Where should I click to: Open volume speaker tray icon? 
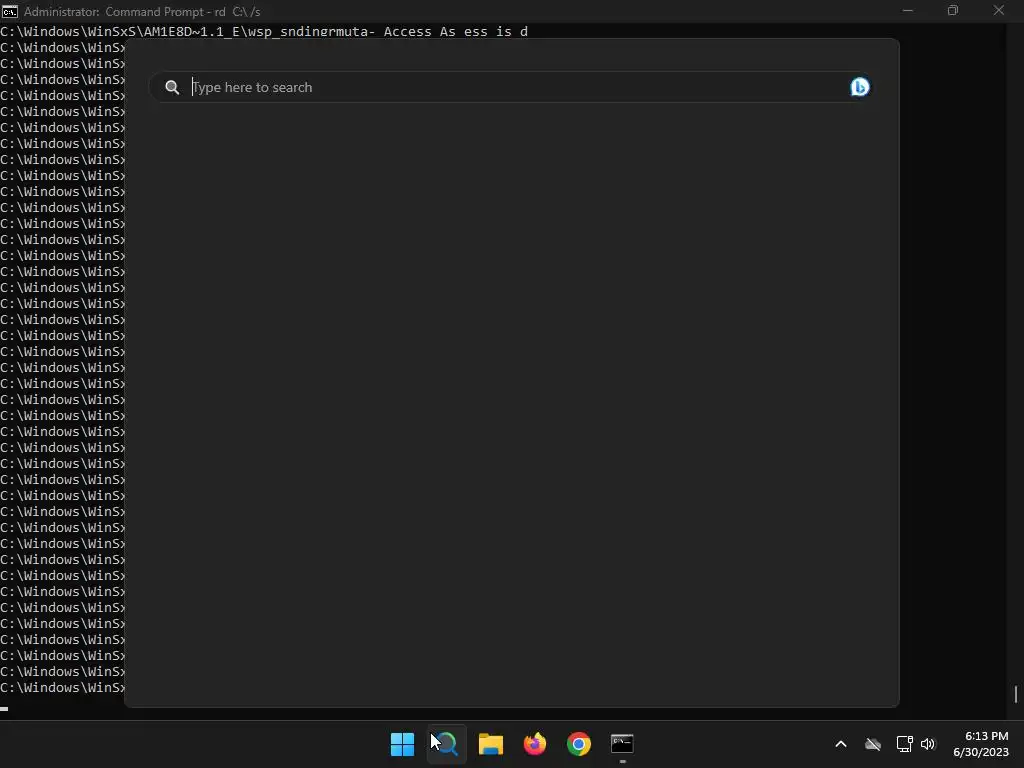tap(928, 744)
